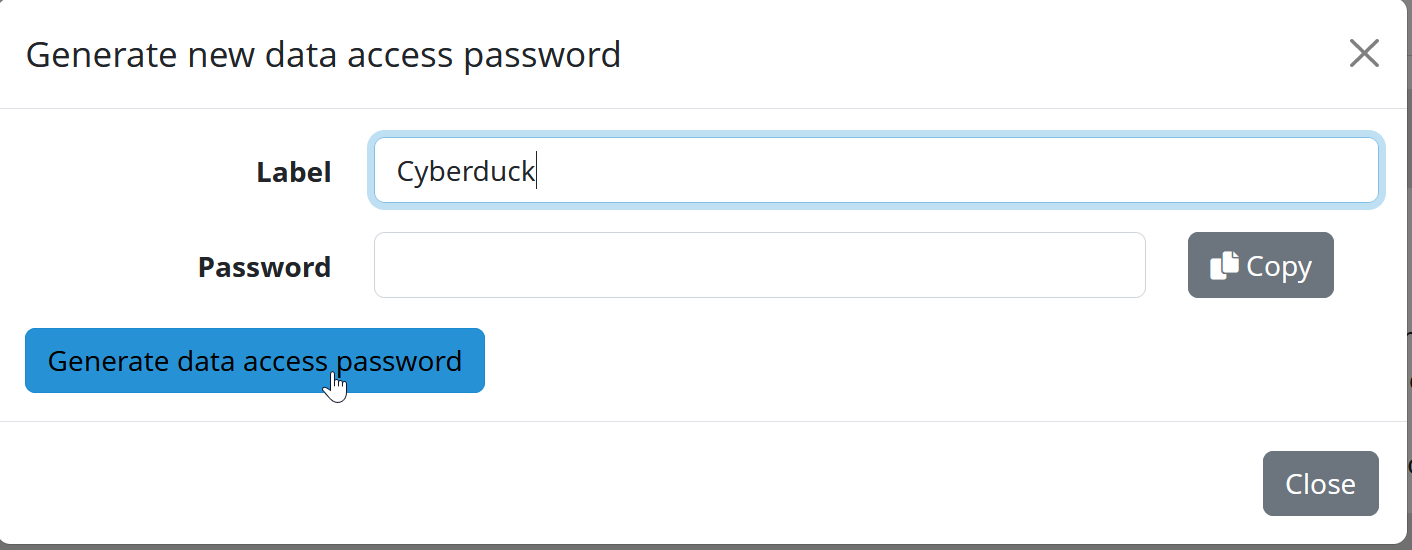
Task: Copy the generated password
Action: [1260, 266]
